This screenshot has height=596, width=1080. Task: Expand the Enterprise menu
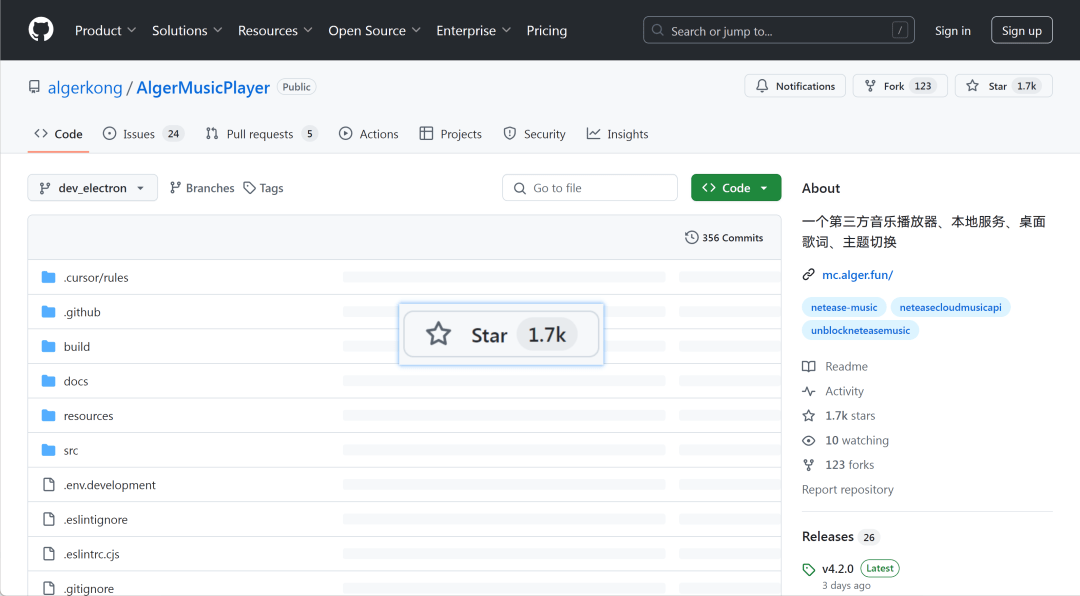click(473, 30)
